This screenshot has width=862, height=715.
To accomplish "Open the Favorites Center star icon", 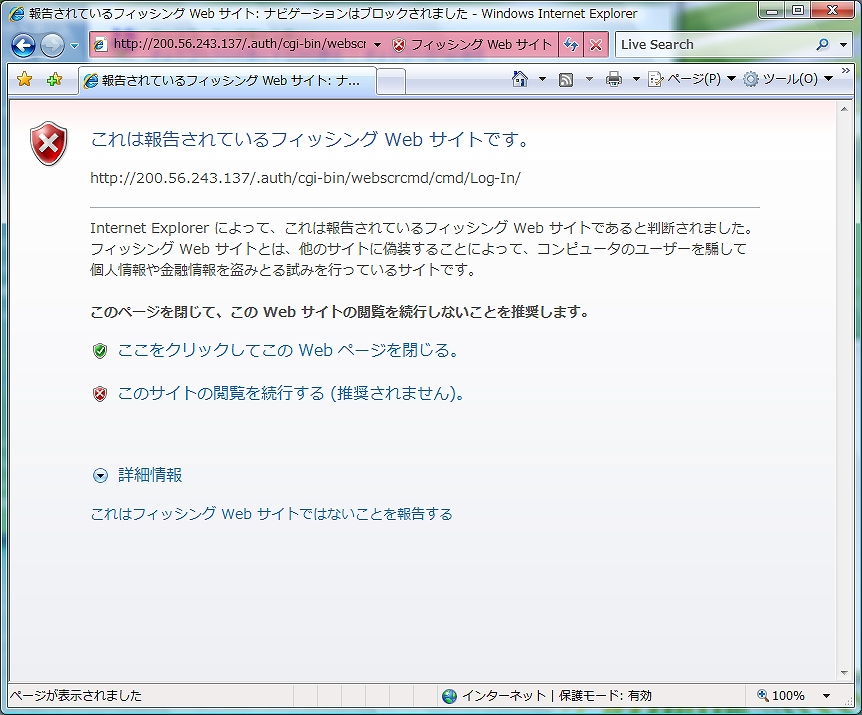I will click(x=25, y=79).
